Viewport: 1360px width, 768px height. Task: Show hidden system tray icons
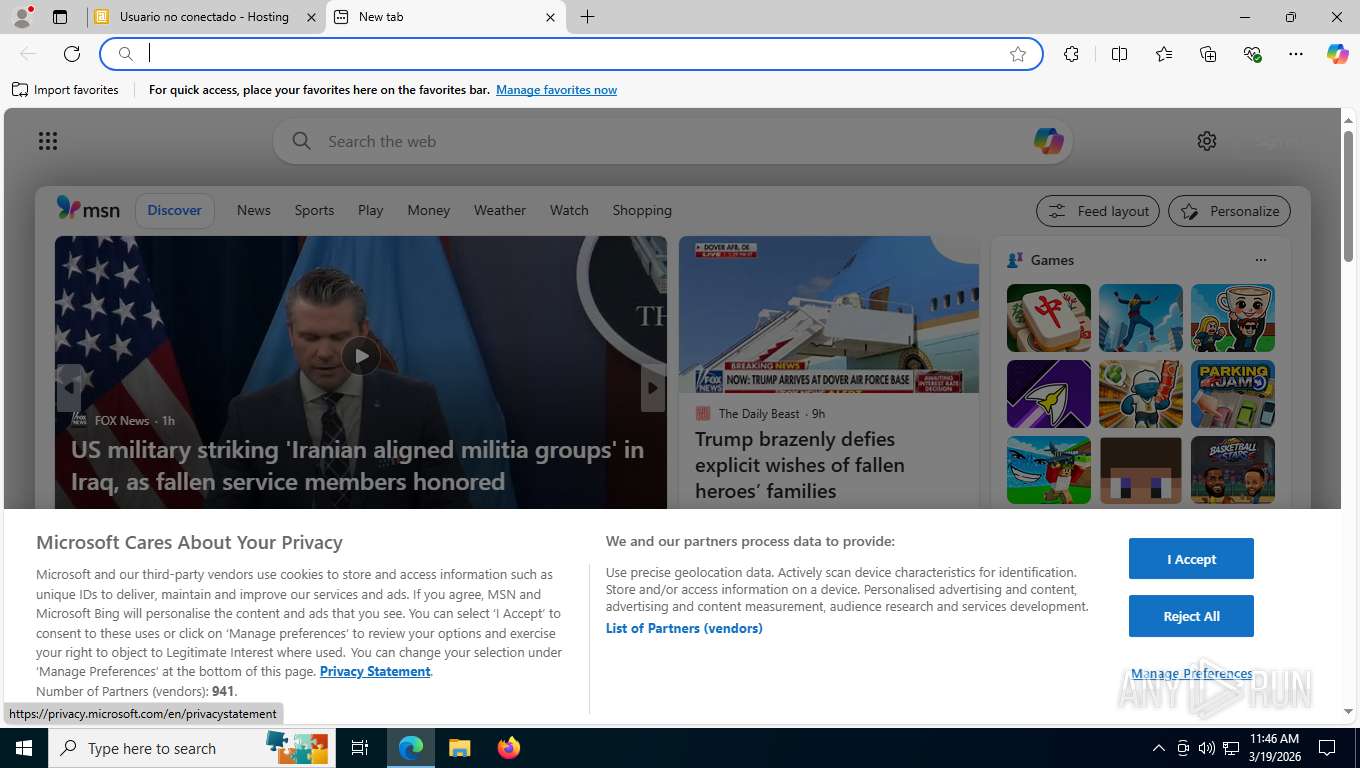point(1159,748)
